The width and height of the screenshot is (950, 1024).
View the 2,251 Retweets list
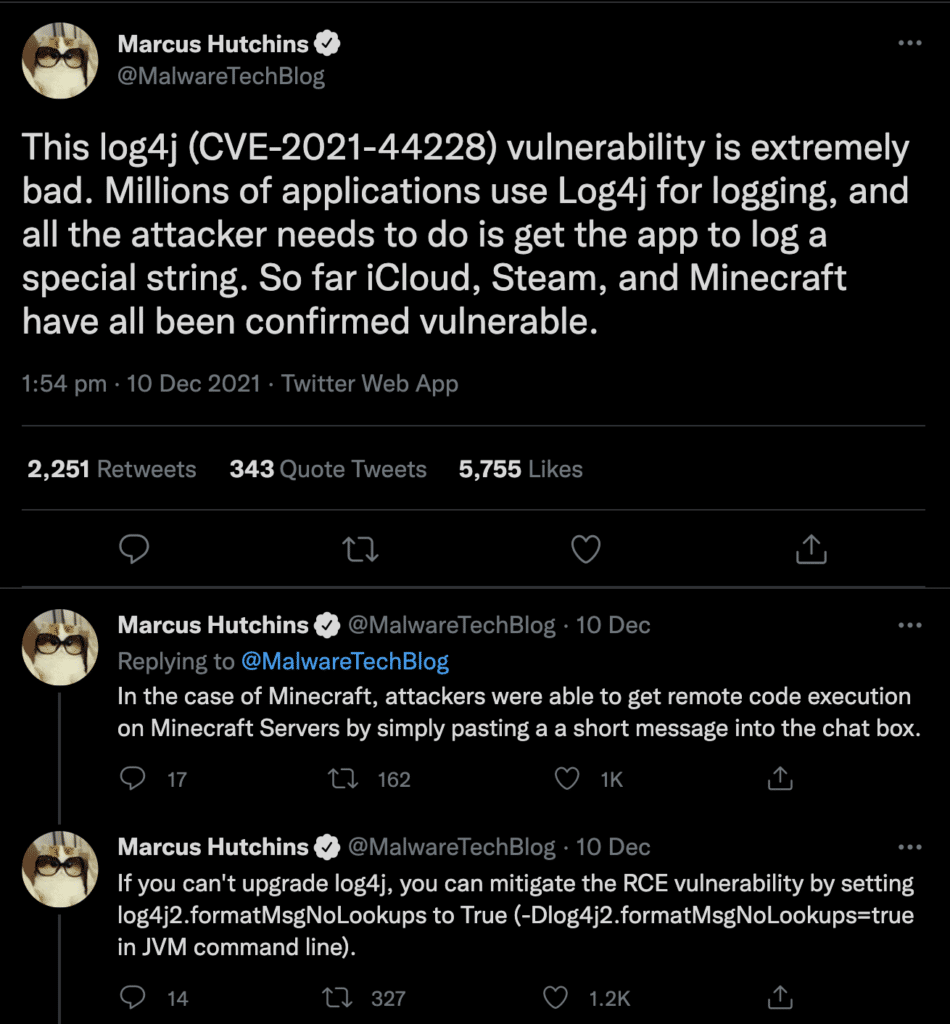coord(112,469)
